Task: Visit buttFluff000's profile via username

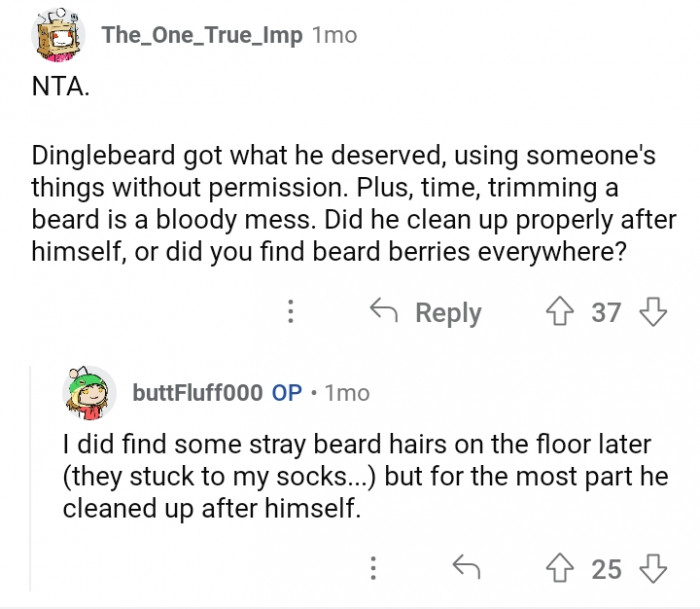Action: pyautogui.click(x=198, y=393)
